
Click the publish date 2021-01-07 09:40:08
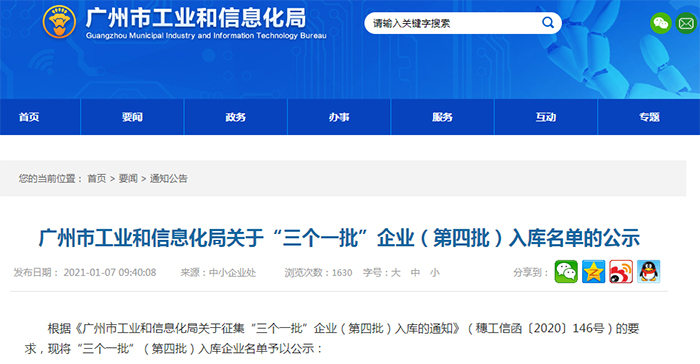tap(110, 272)
